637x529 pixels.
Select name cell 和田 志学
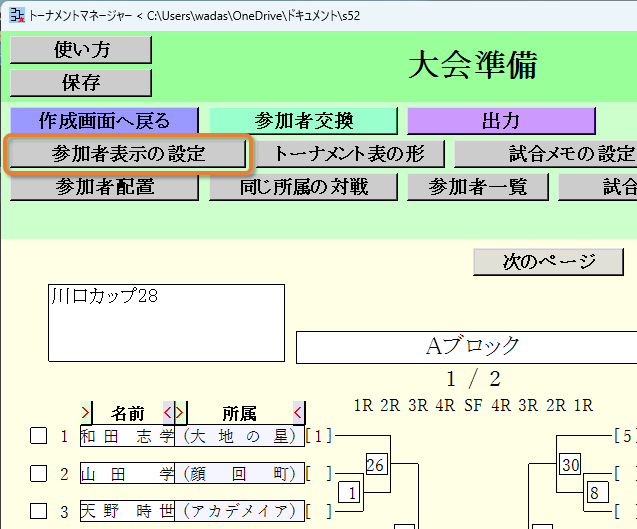[x=128, y=436]
